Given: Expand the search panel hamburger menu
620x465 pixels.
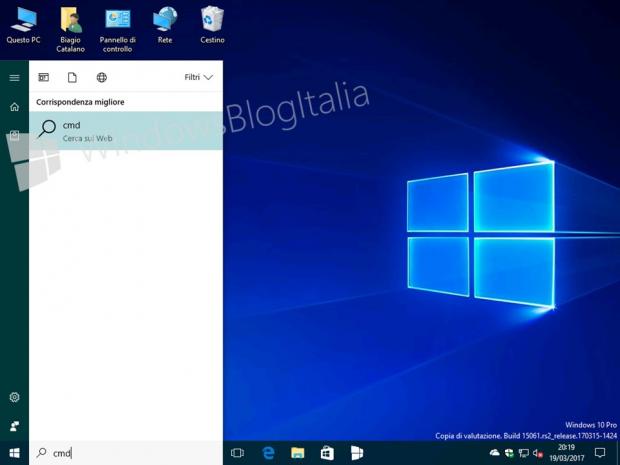Looking at the screenshot, I should pyautogui.click(x=14, y=77).
